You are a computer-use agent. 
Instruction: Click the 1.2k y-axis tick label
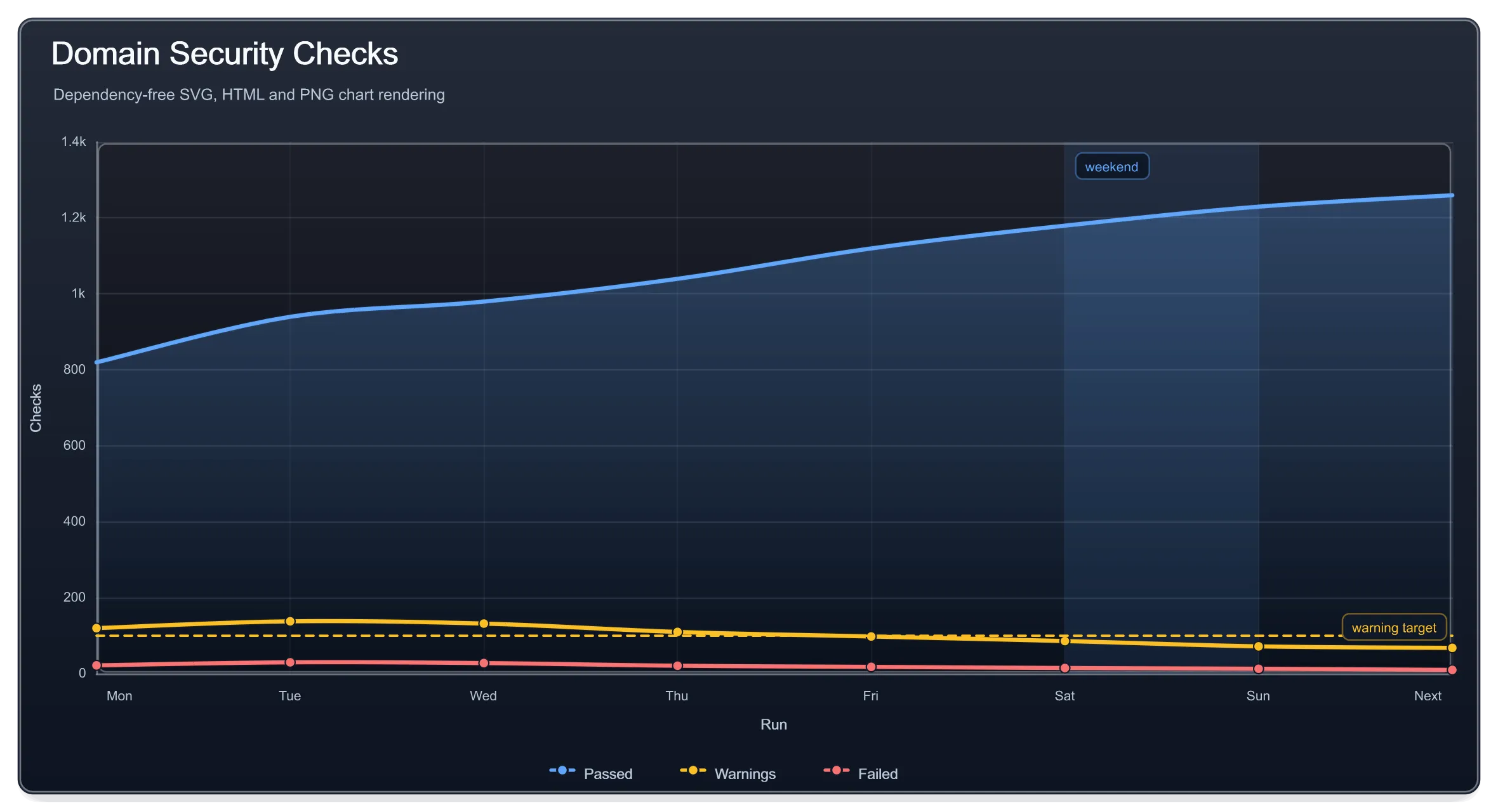(x=74, y=218)
